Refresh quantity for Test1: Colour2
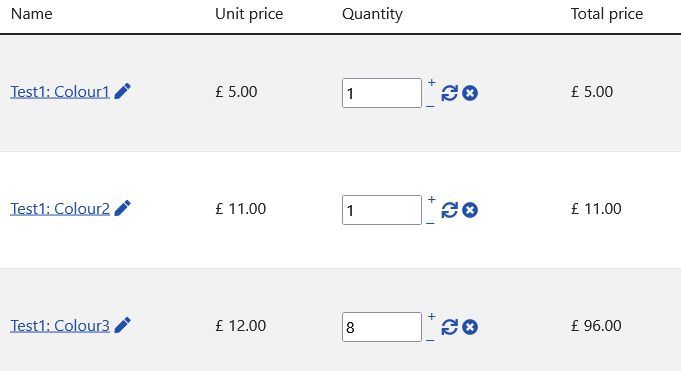 coord(450,210)
